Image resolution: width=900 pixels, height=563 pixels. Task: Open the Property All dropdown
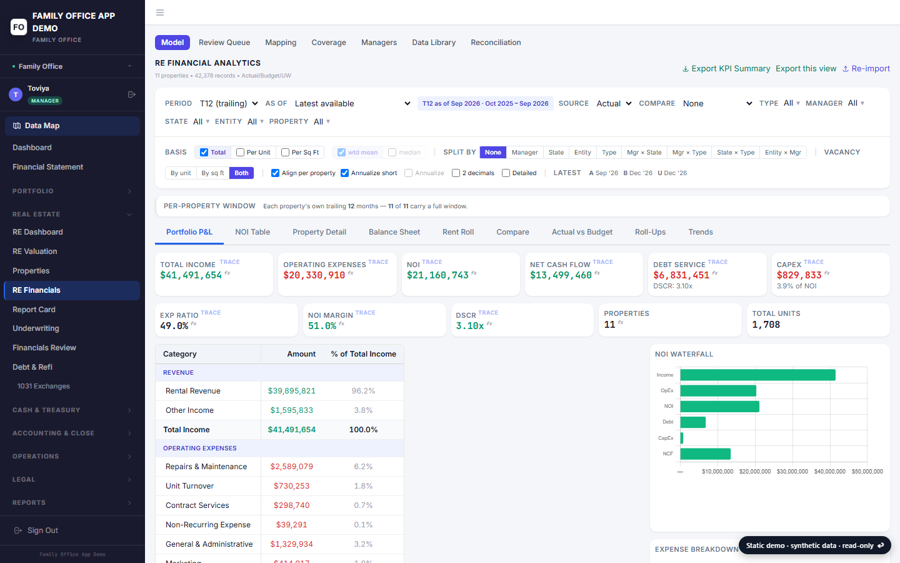[x=322, y=122]
